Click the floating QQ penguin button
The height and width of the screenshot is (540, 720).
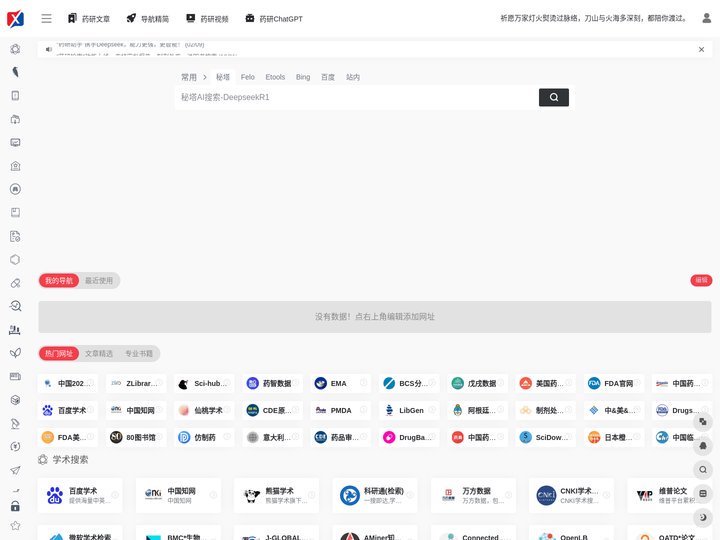point(703,446)
